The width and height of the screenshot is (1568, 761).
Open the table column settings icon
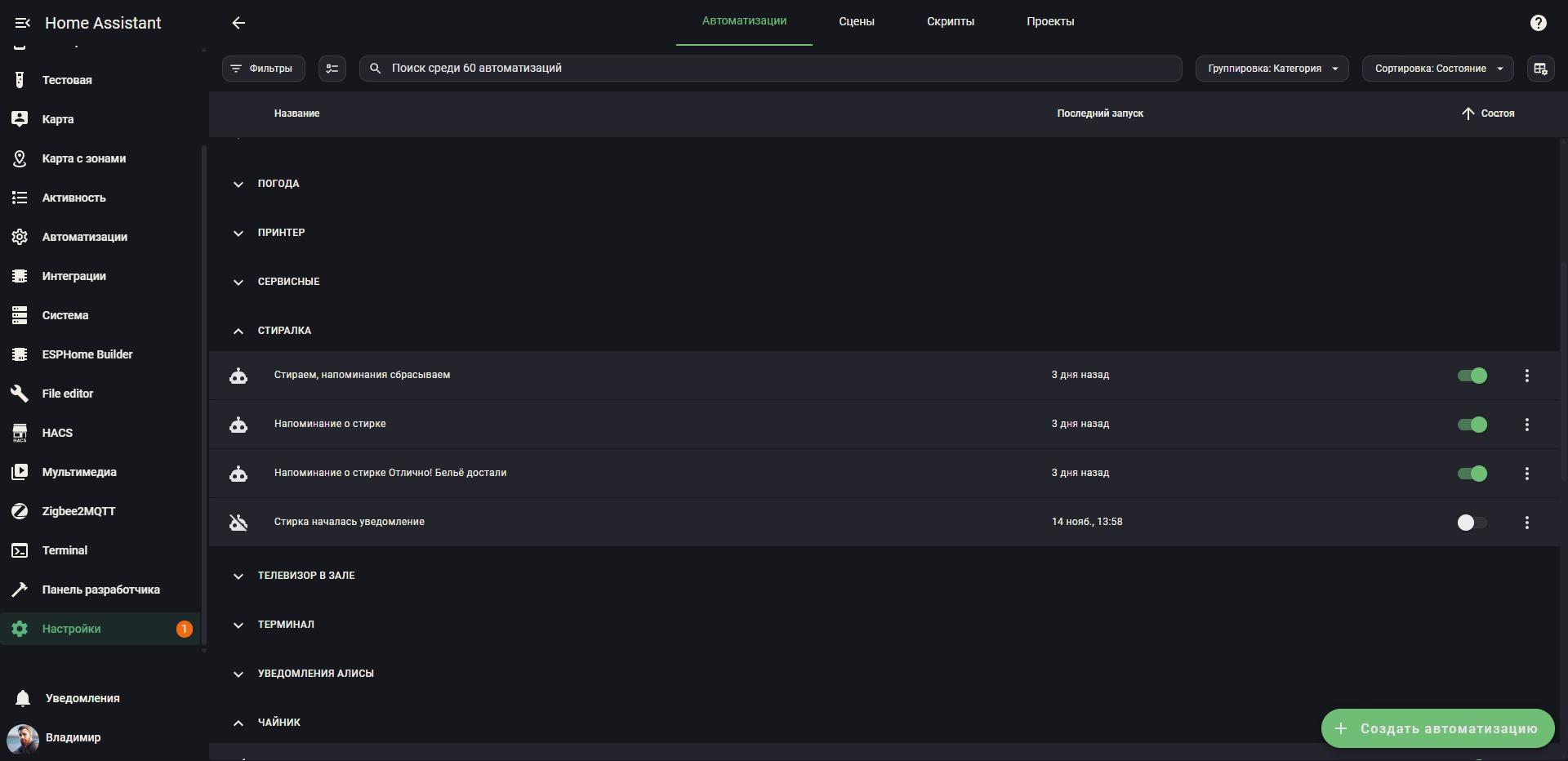pos(1540,69)
